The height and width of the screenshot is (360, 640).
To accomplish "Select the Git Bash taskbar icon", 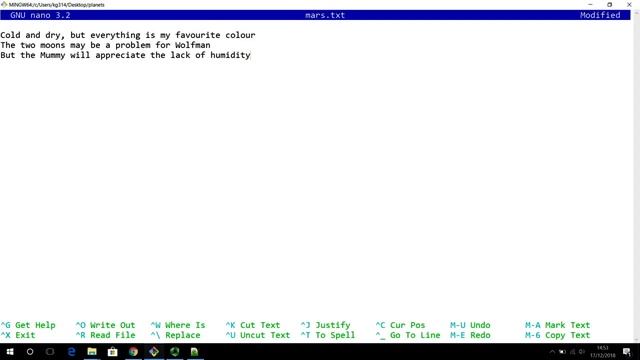I will [154, 351].
